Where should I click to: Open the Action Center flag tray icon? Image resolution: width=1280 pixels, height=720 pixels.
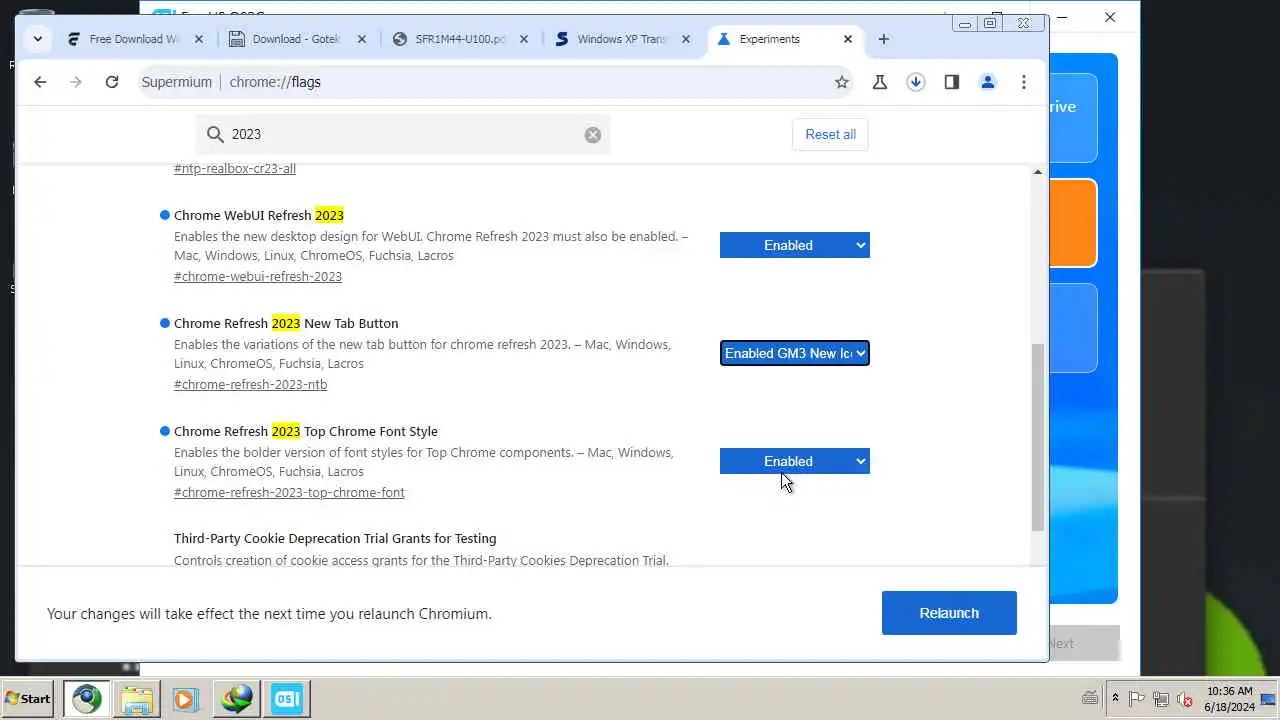1137,699
